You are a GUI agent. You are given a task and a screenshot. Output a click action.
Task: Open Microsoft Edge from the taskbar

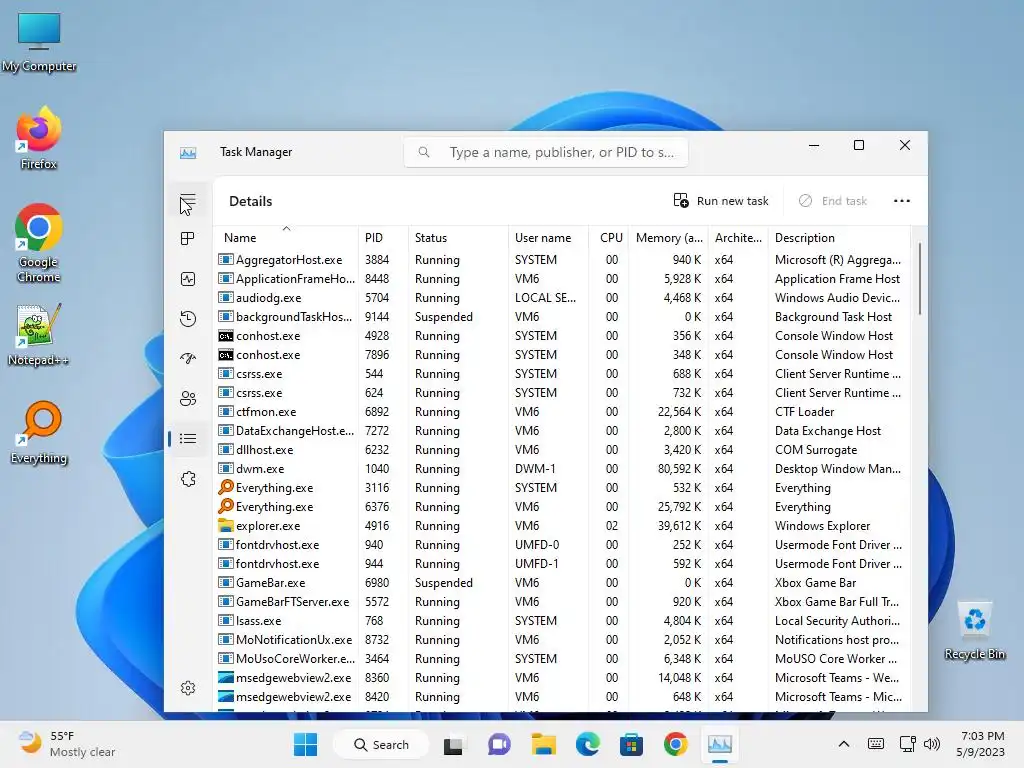click(x=587, y=744)
